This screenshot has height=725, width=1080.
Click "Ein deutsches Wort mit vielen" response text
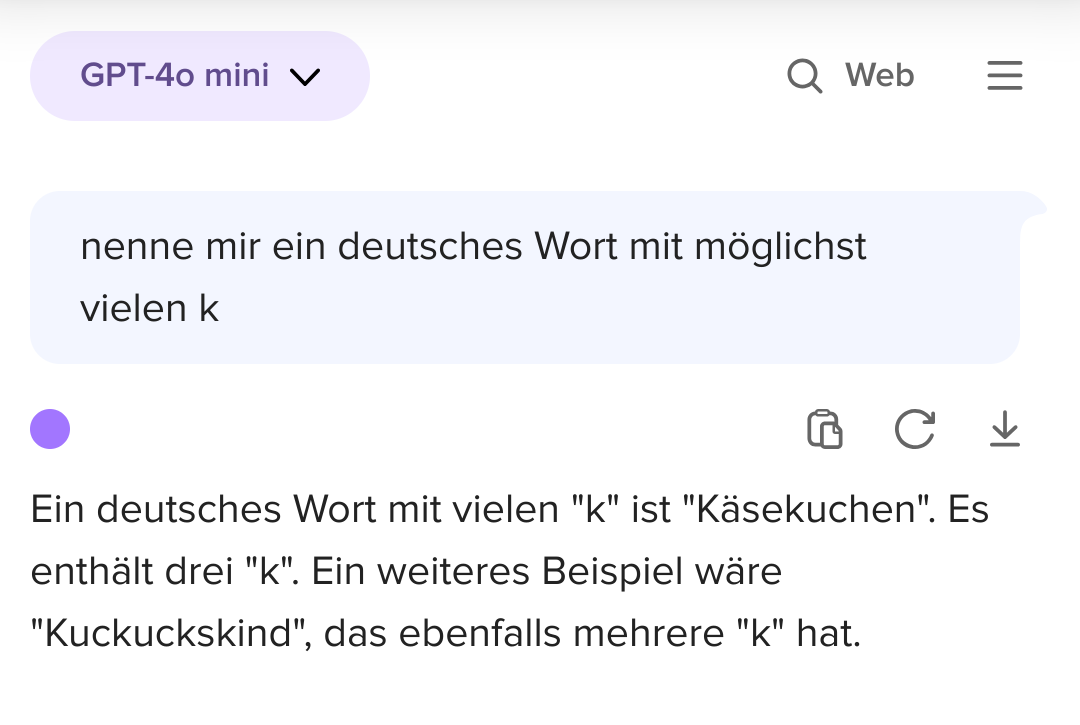tap(295, 510)
